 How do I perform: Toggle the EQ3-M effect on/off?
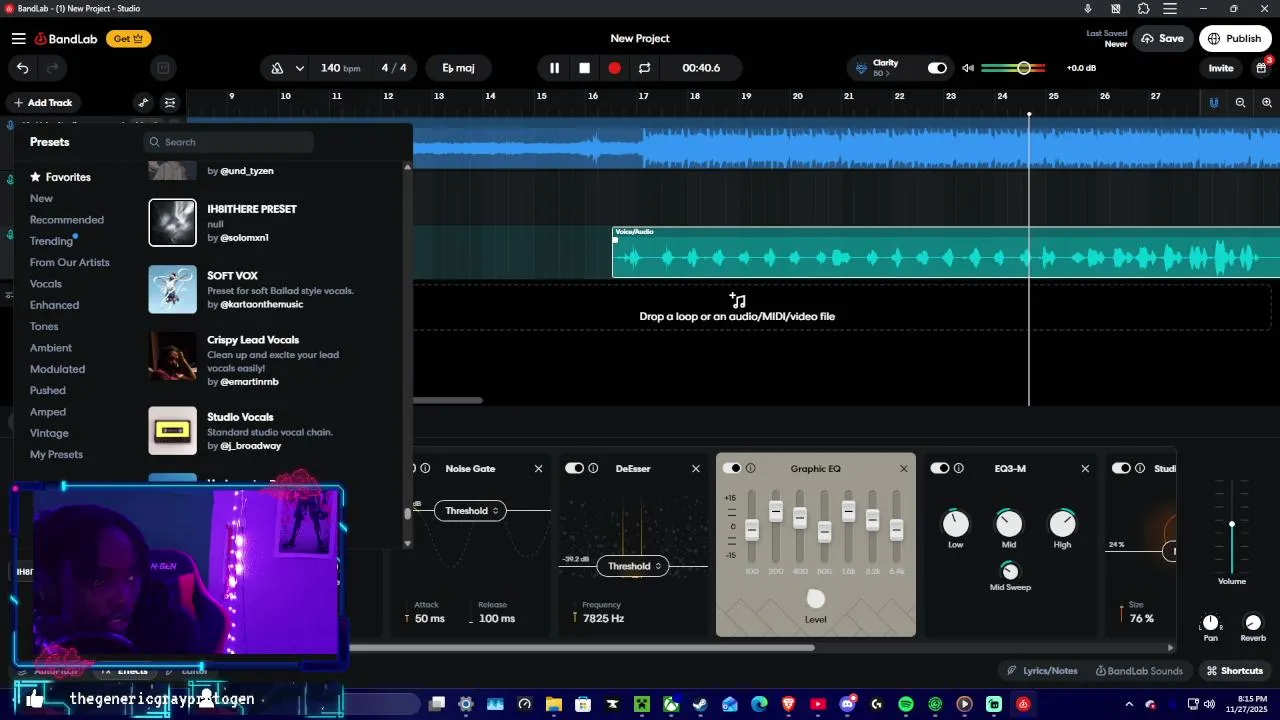tap(940, 468)
